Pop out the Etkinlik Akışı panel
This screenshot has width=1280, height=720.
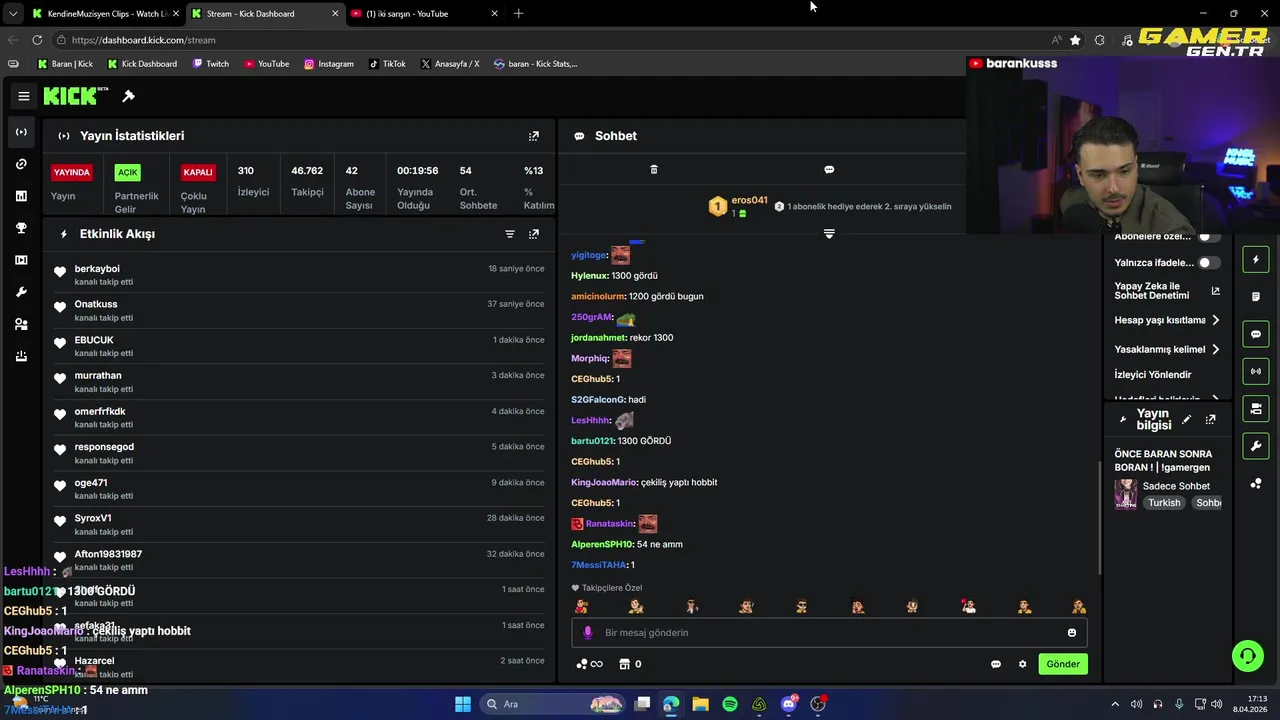pos(534,234)
